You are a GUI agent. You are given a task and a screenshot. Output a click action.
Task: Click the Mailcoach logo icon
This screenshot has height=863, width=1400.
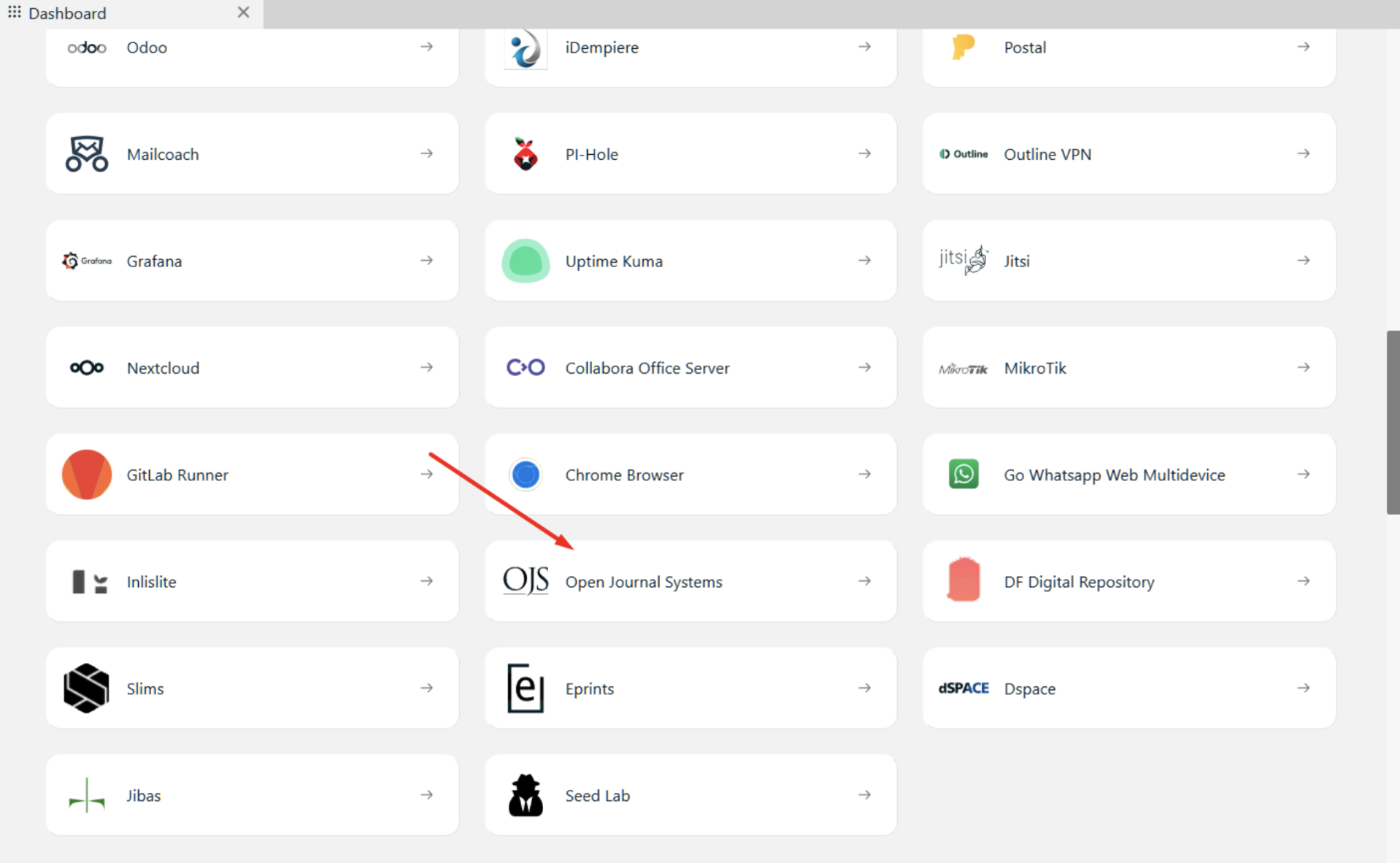click(87, 154)
